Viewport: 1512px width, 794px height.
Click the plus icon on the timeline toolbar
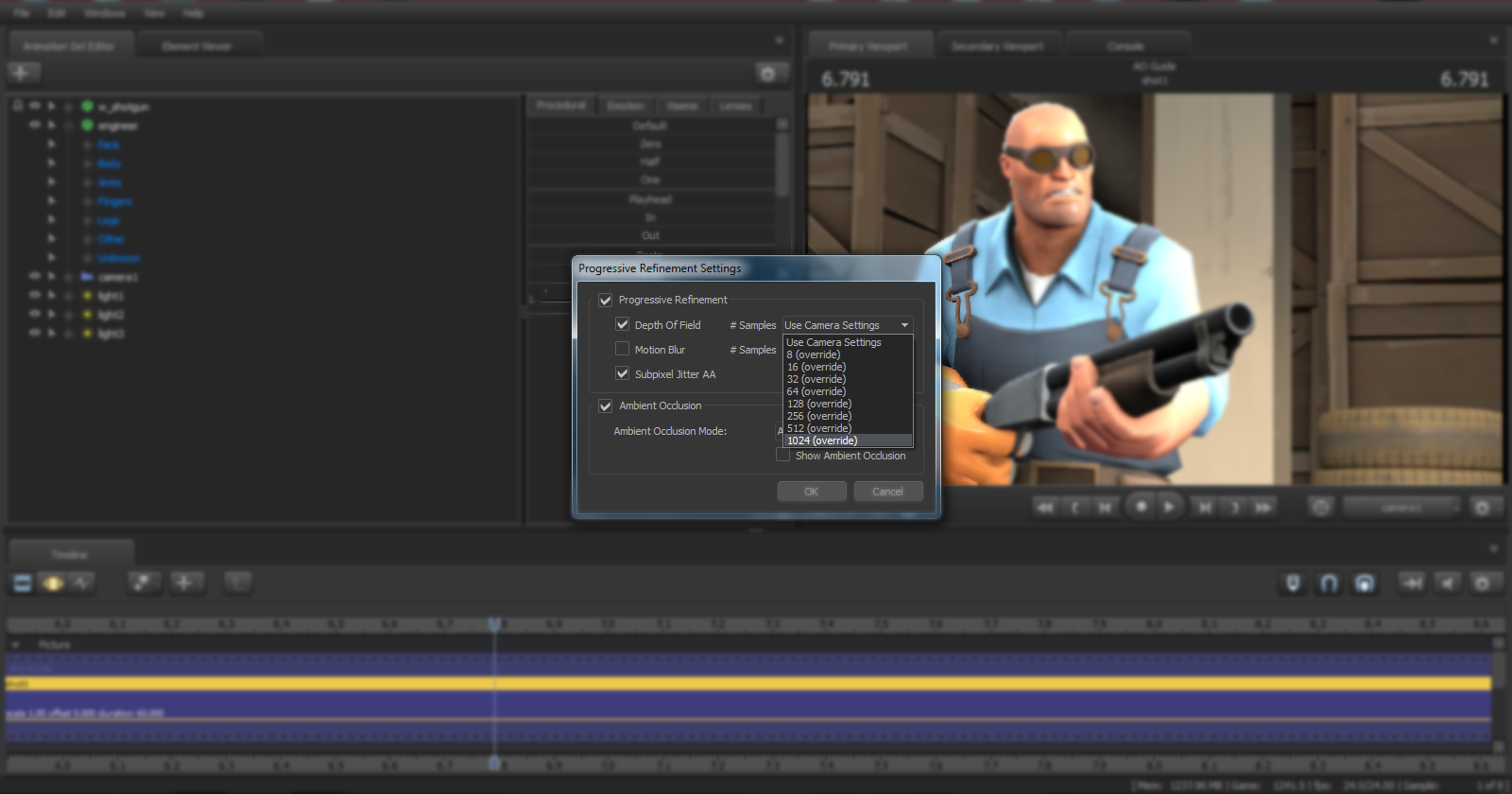(185, 583)
